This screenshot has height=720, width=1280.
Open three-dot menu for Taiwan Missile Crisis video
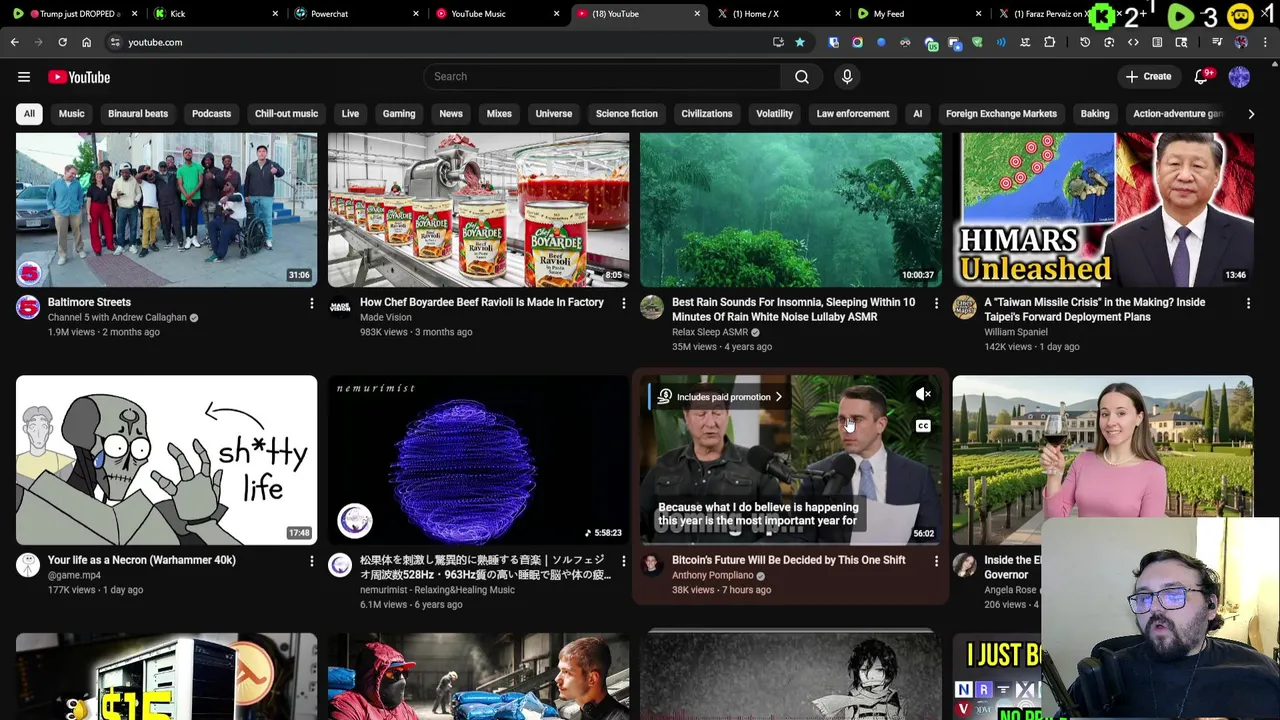pyautogui.click(x=1248, y=303)
